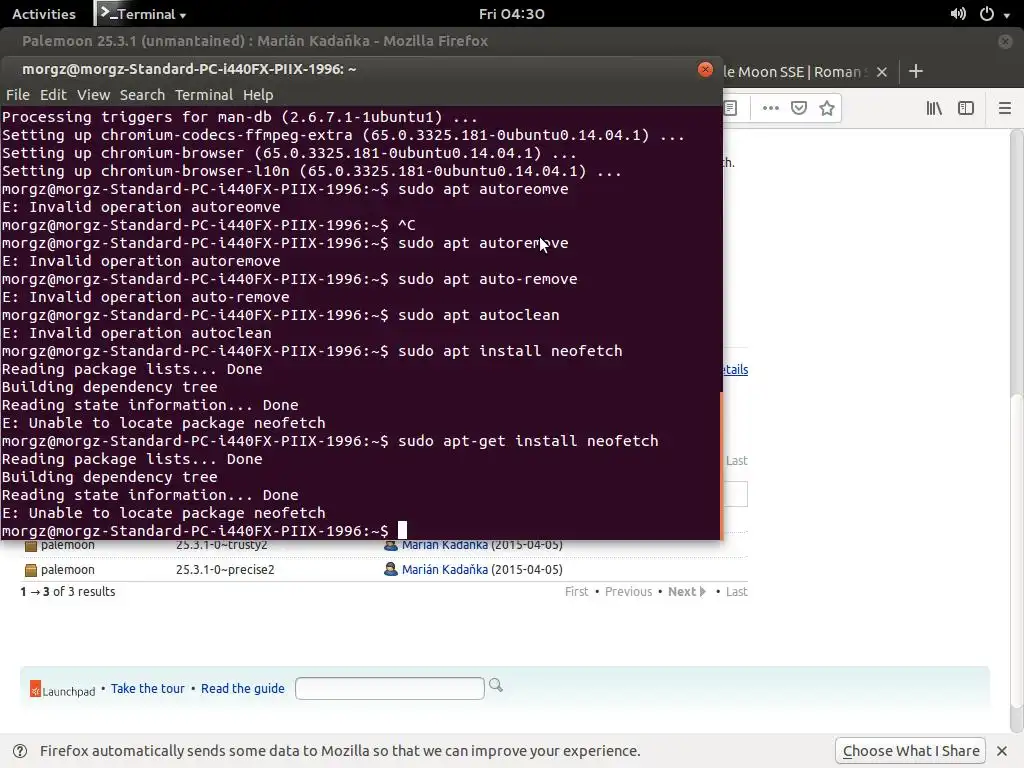
Task: Open the terminal Edit menu
Action: (x=53, y=95)
